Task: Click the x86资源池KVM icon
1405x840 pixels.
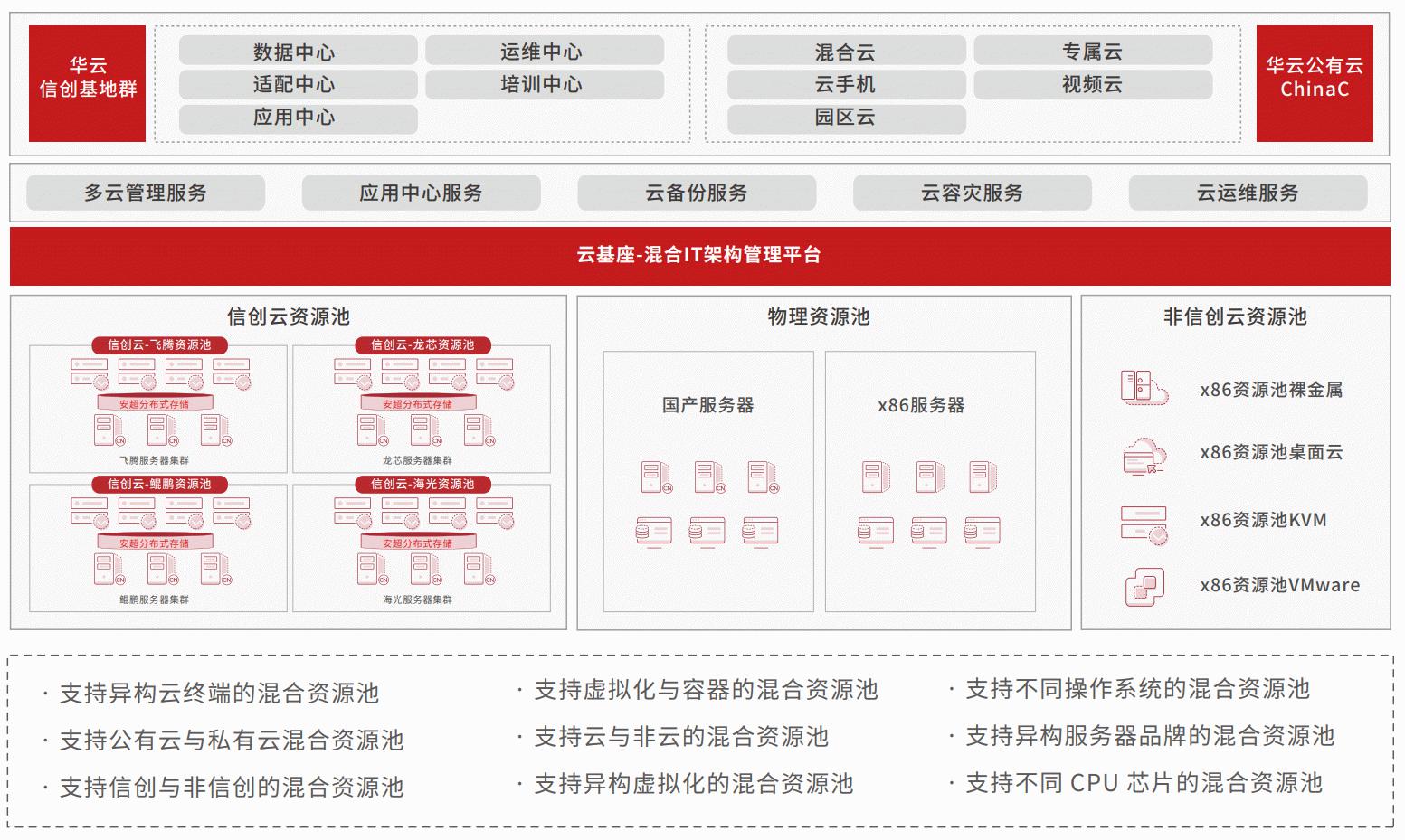Action: click(1144, 523)
